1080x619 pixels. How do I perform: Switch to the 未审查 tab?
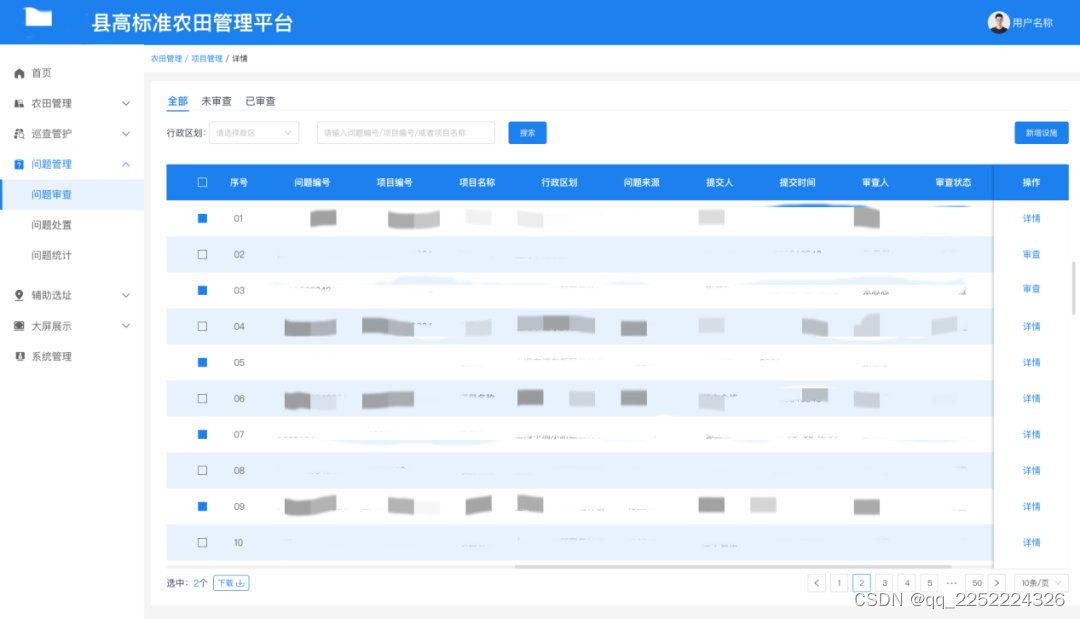click(x=216, y=101)
